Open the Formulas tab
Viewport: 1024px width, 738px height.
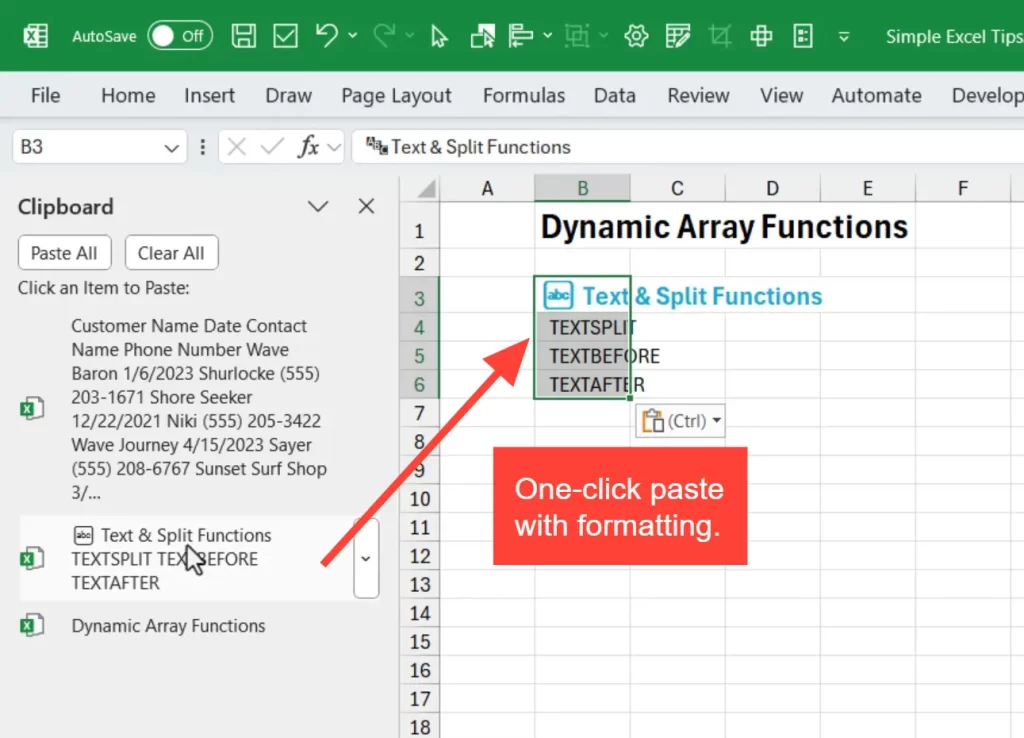point(524,95)
